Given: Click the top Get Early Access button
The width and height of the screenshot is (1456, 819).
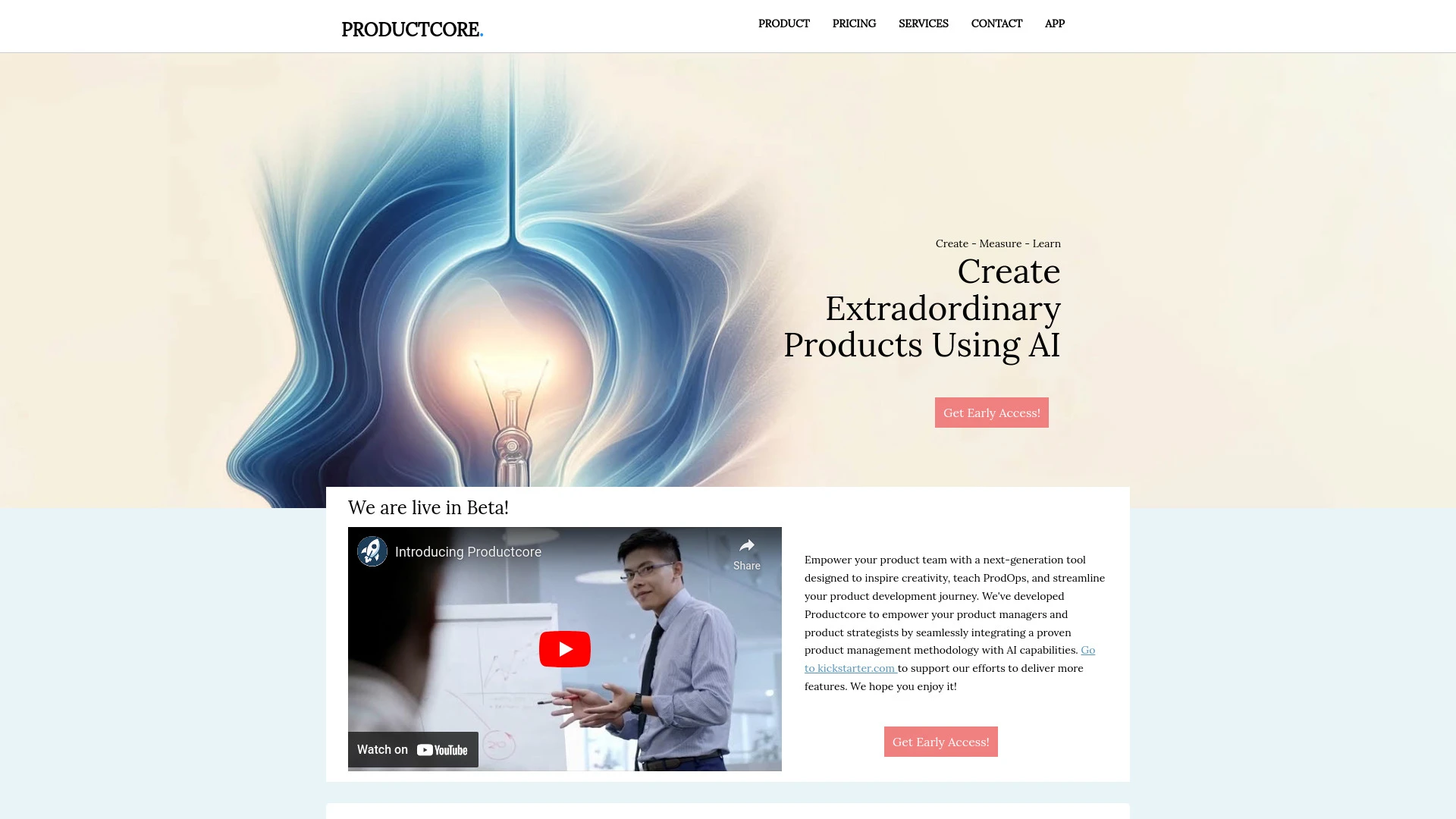Looking at the screenshot, I should tap(991, 412).
